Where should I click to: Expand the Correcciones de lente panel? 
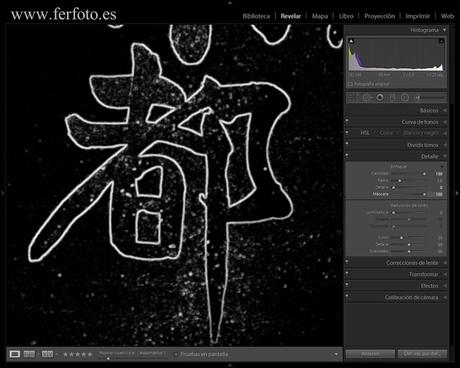pos(445,263)
